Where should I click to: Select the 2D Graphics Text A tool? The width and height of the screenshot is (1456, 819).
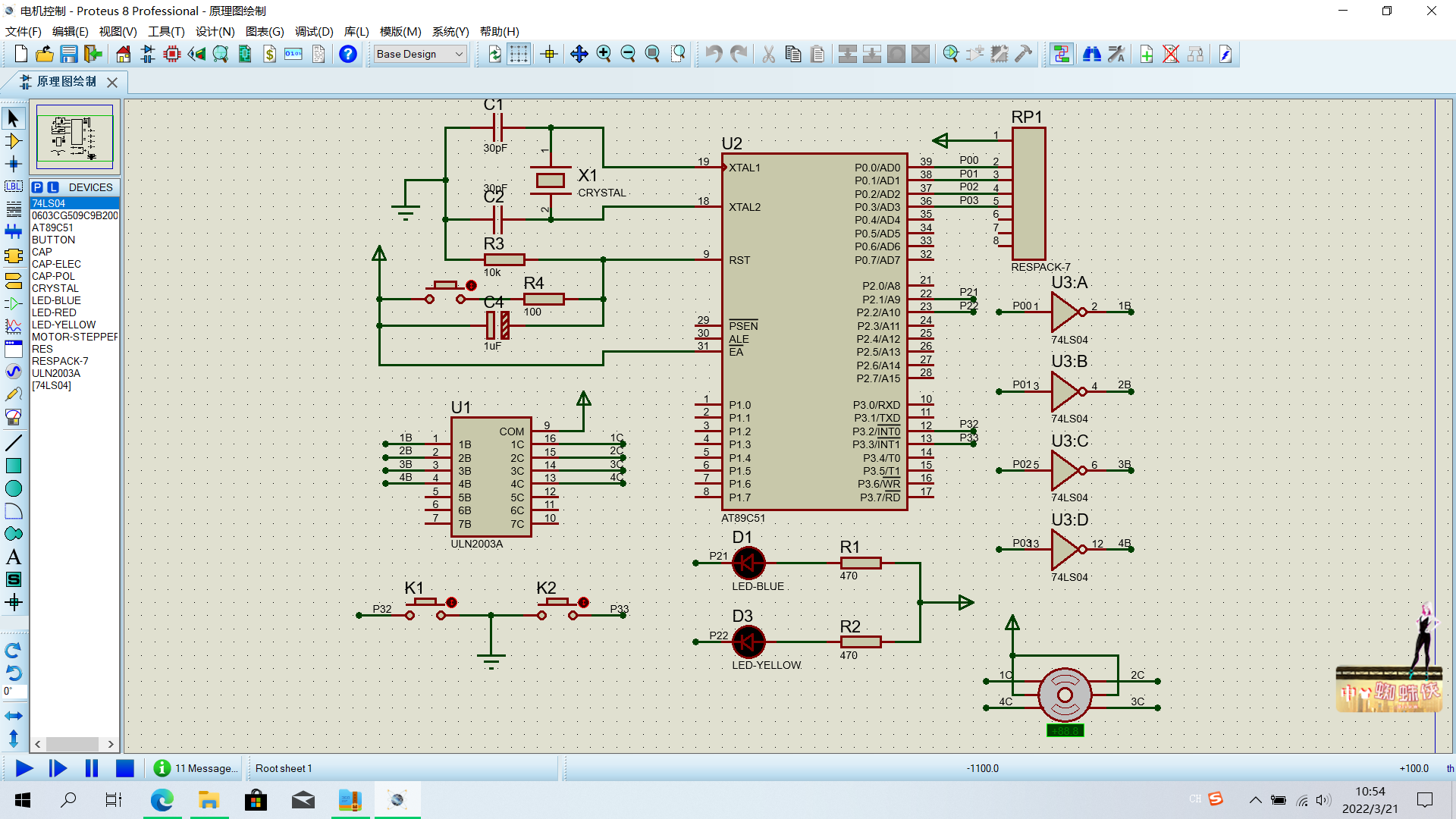(14, 557)
